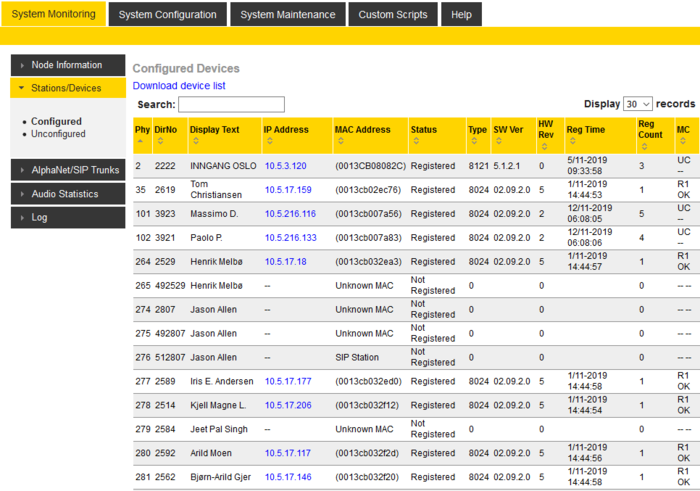Image resolution: width=700 pixels, height=491 pixels.
Task: Collapse the Stations/Devices section
Action: [x=67, y=88]
